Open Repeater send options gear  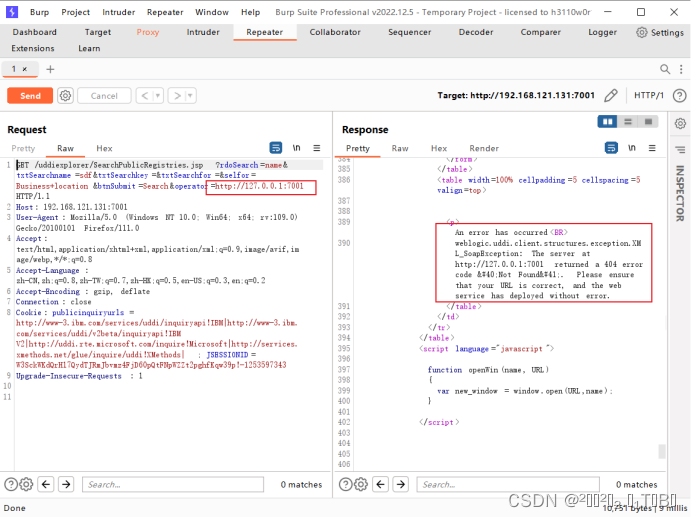click(x=65, y=96)
